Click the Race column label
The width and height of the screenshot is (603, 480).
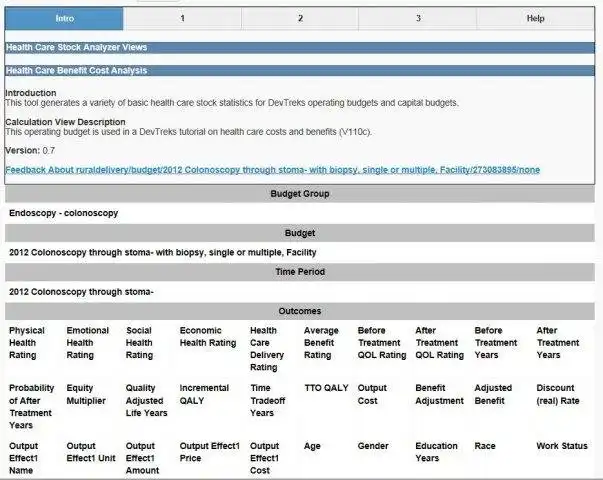485,446
